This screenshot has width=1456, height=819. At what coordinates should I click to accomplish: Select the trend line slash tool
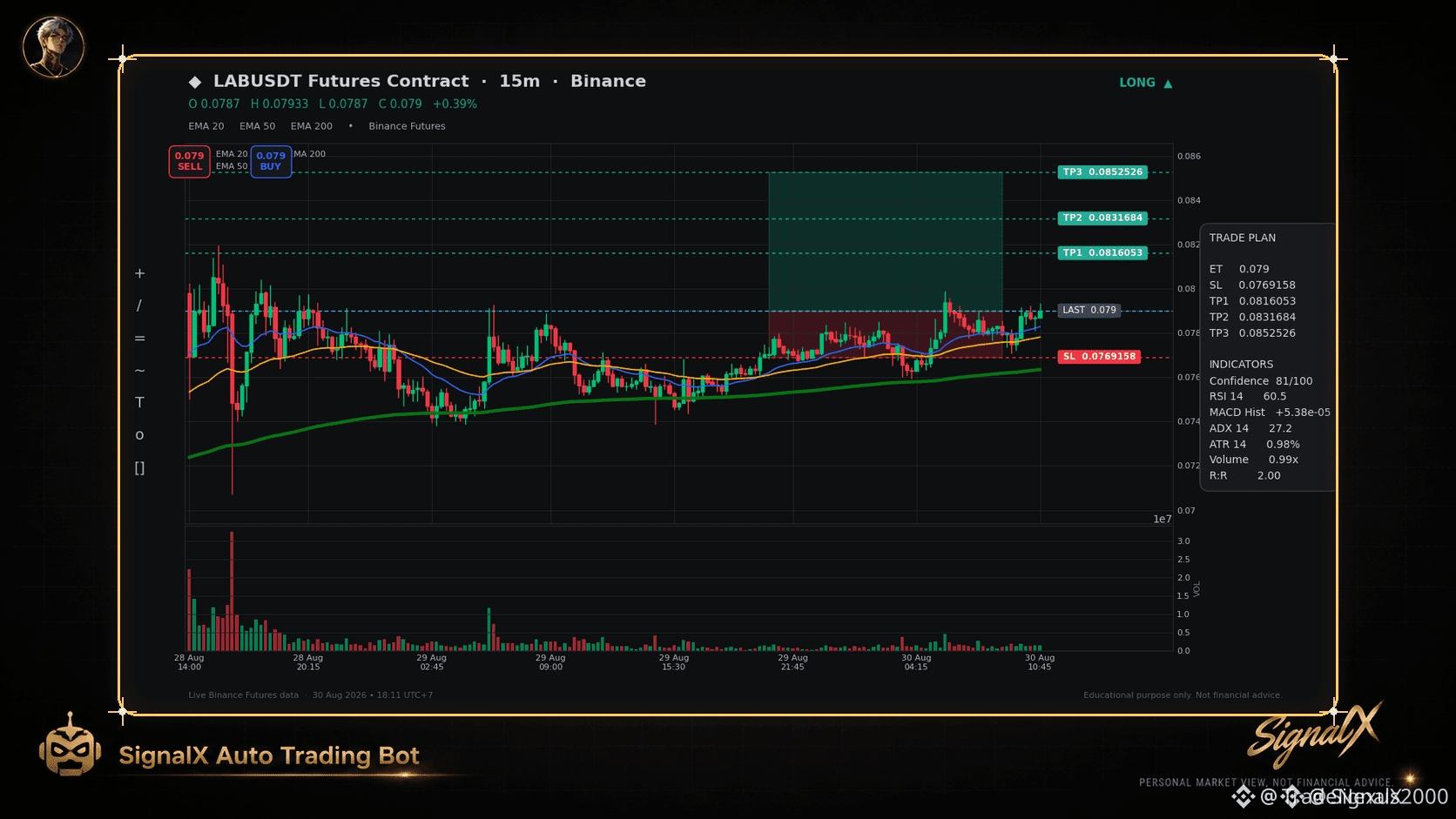pyautogui.click(x=139, y=305)
